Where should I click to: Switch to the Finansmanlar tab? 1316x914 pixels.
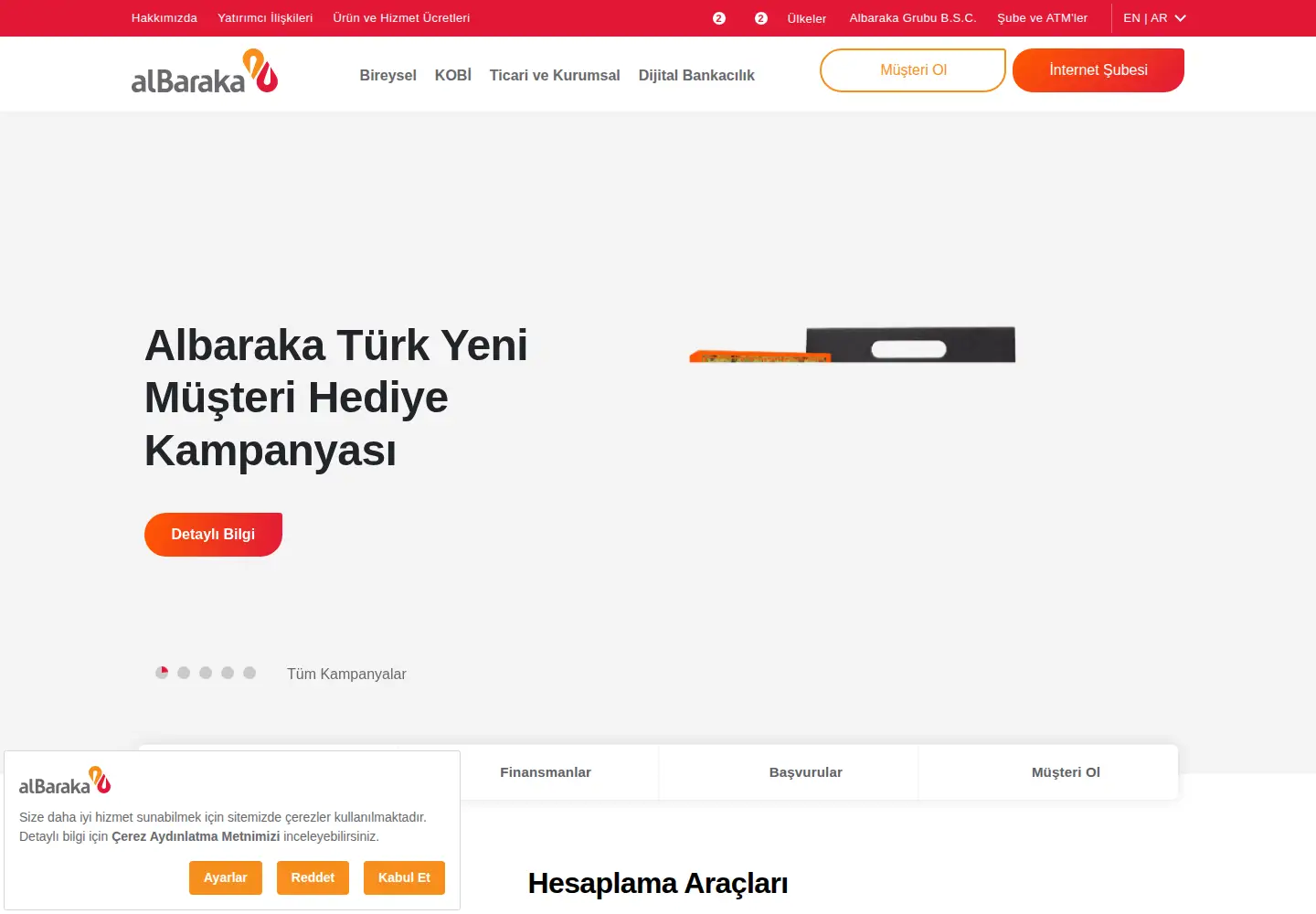click(546, 772)
